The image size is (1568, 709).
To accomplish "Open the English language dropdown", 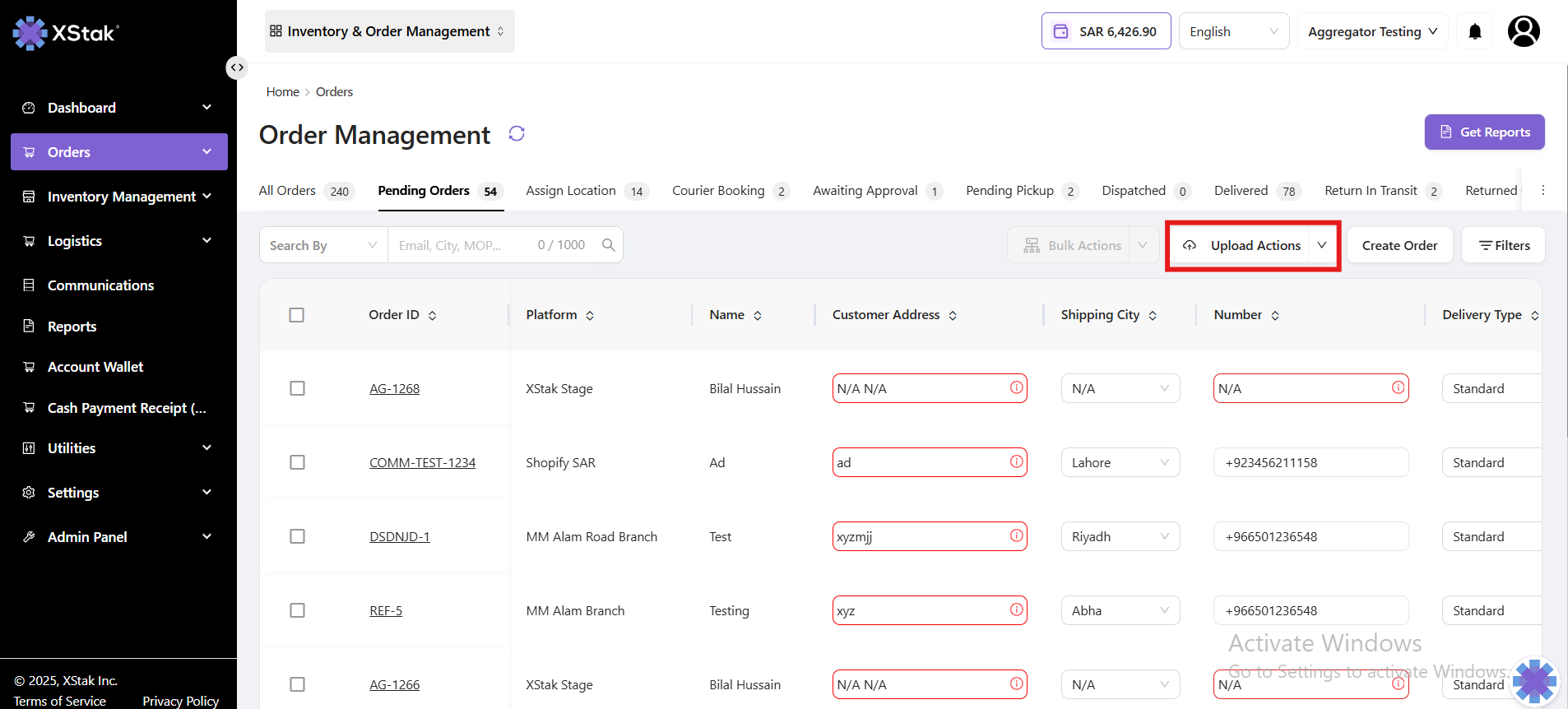I will tap(1233, 32).
